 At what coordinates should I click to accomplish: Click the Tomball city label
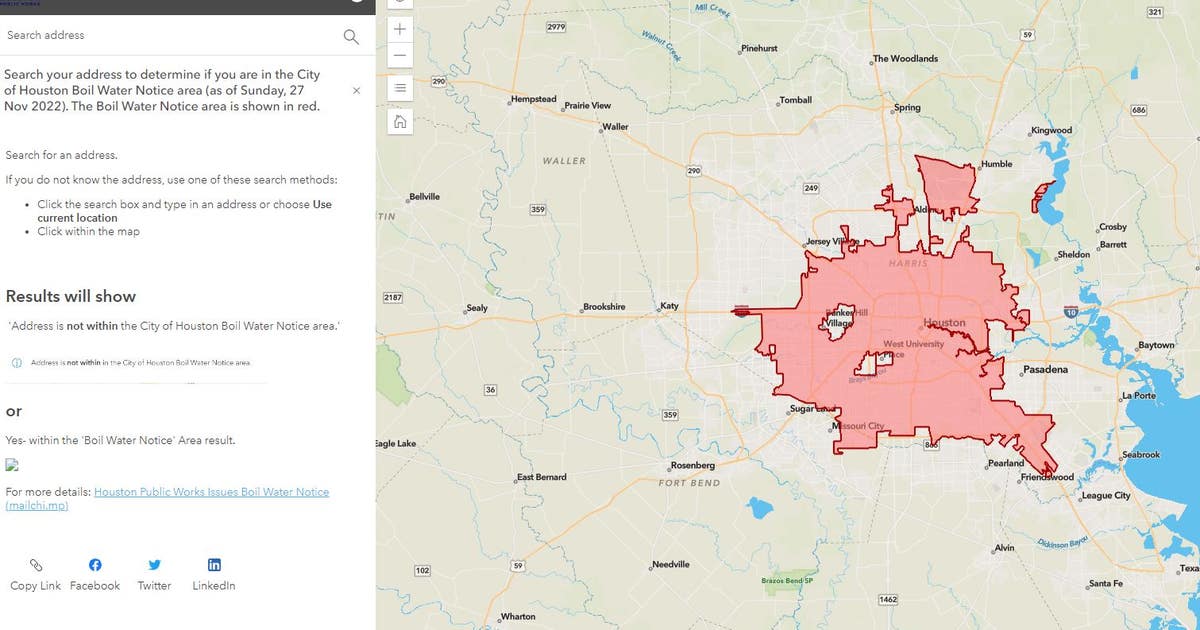[796, 100]
